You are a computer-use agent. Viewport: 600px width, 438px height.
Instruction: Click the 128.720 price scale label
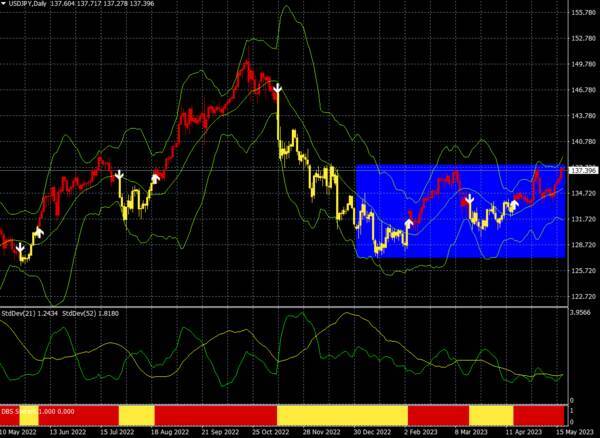[x=583, y=245]
